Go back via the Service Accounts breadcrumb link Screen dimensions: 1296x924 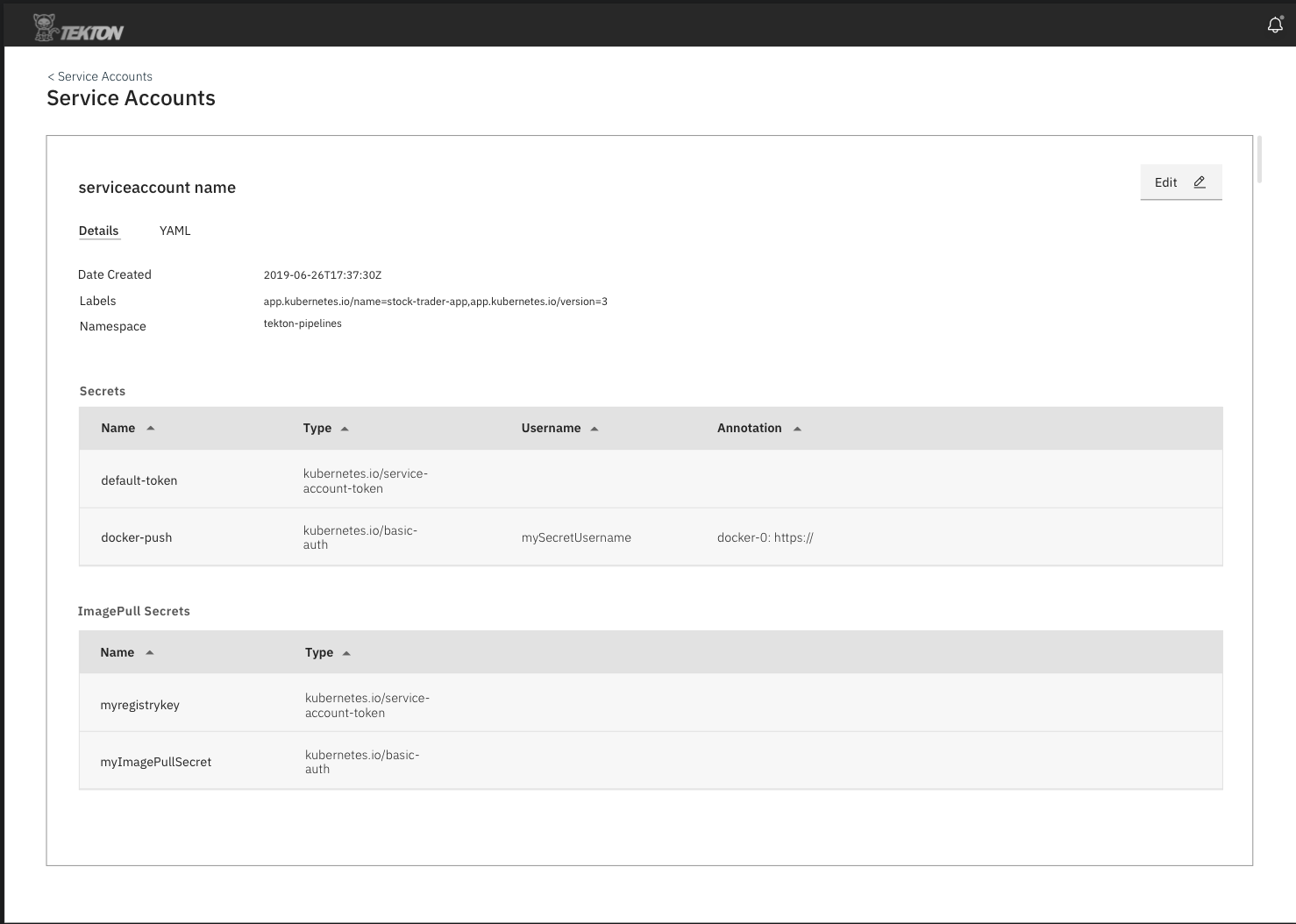point(99,76)
